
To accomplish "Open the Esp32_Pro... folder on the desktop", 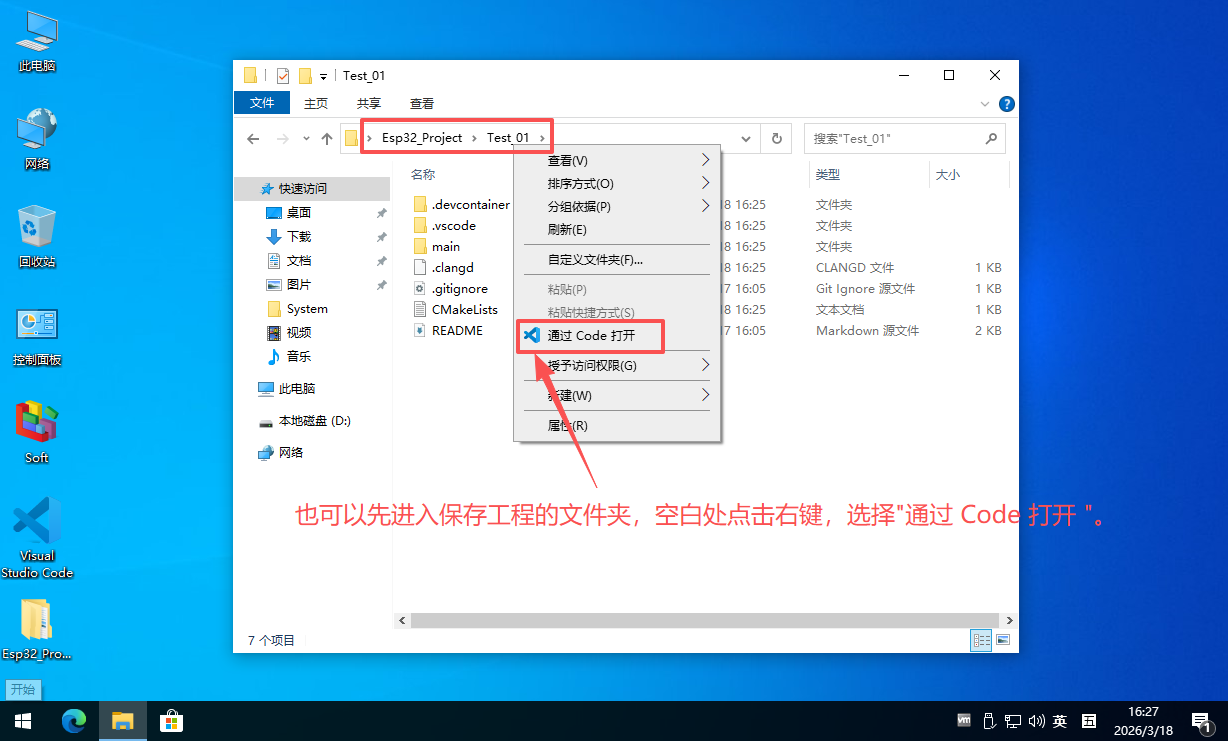I will (x=37, y=630).
